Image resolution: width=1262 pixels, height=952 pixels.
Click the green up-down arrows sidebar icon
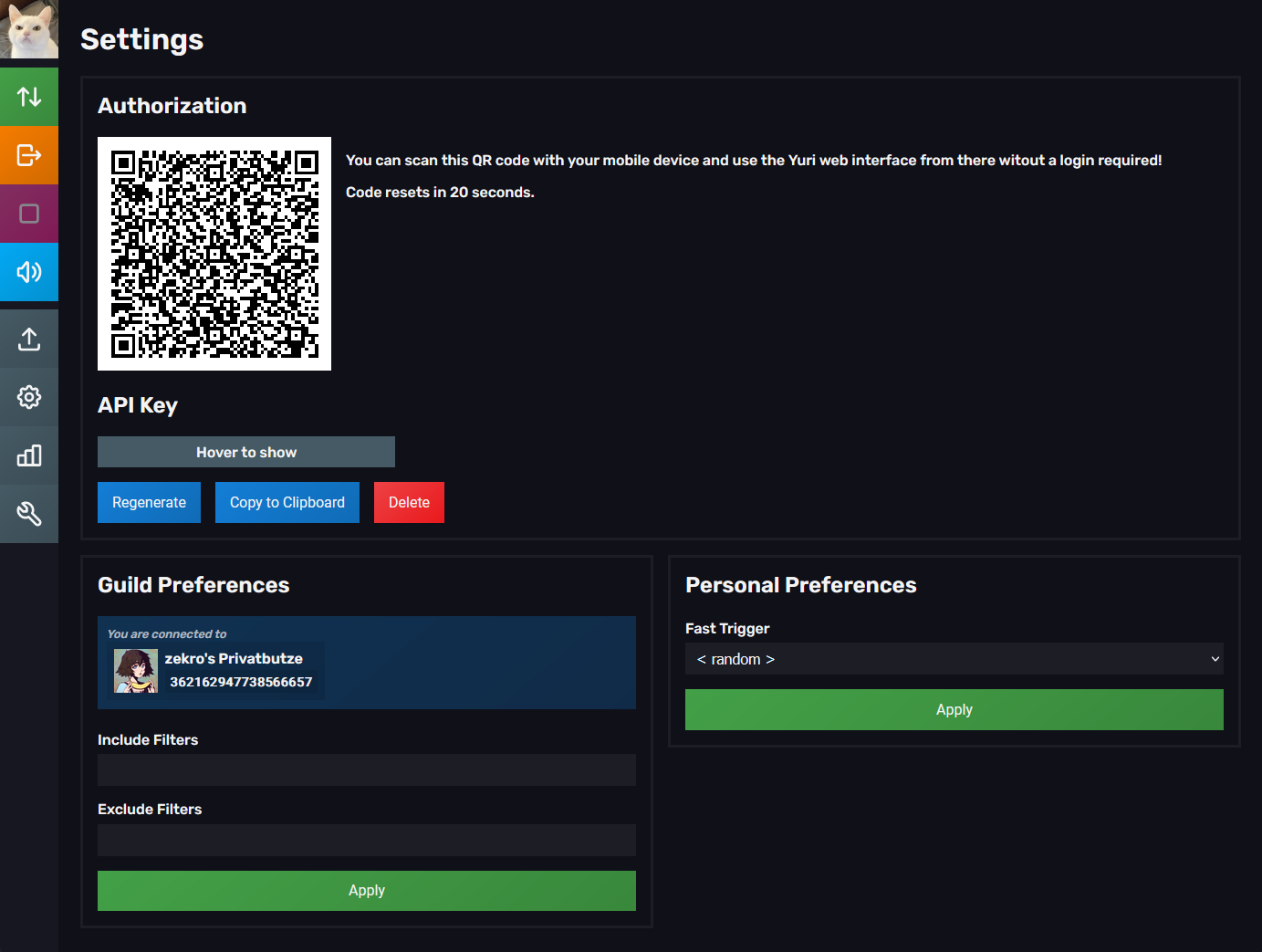pyautogui.click(x=29, y=97)
